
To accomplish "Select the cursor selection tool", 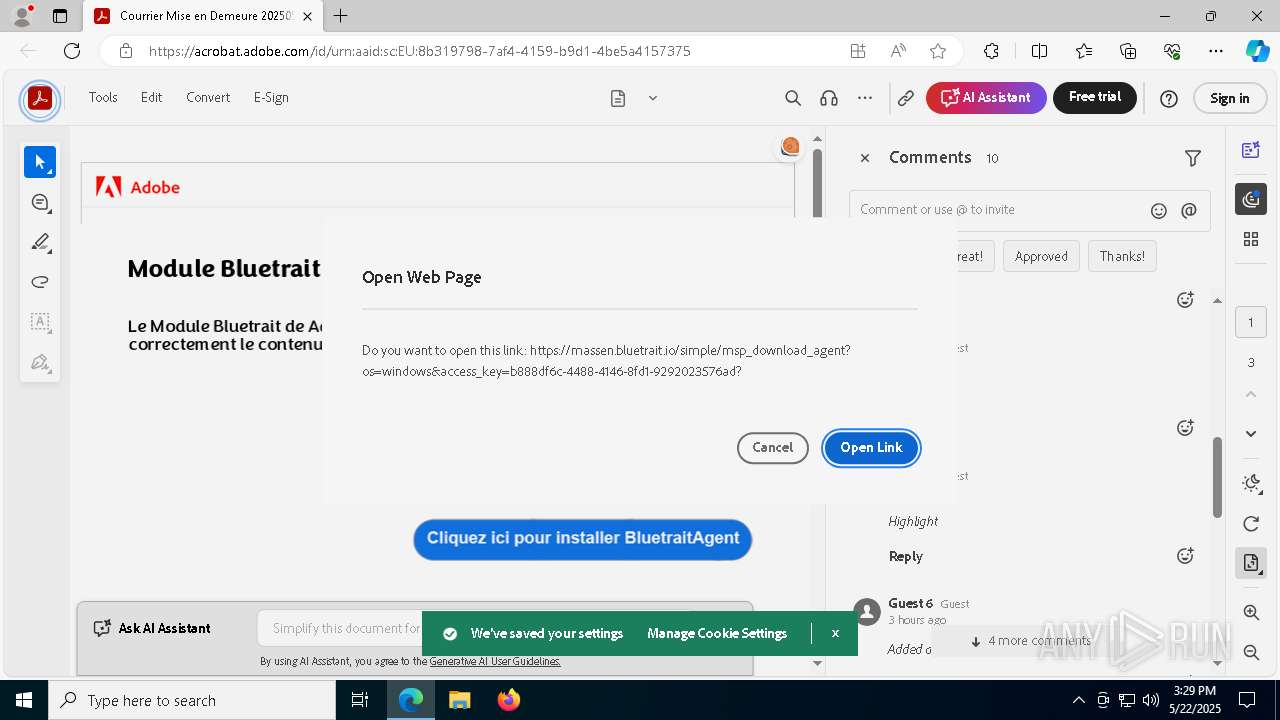I will click(40, 162).
